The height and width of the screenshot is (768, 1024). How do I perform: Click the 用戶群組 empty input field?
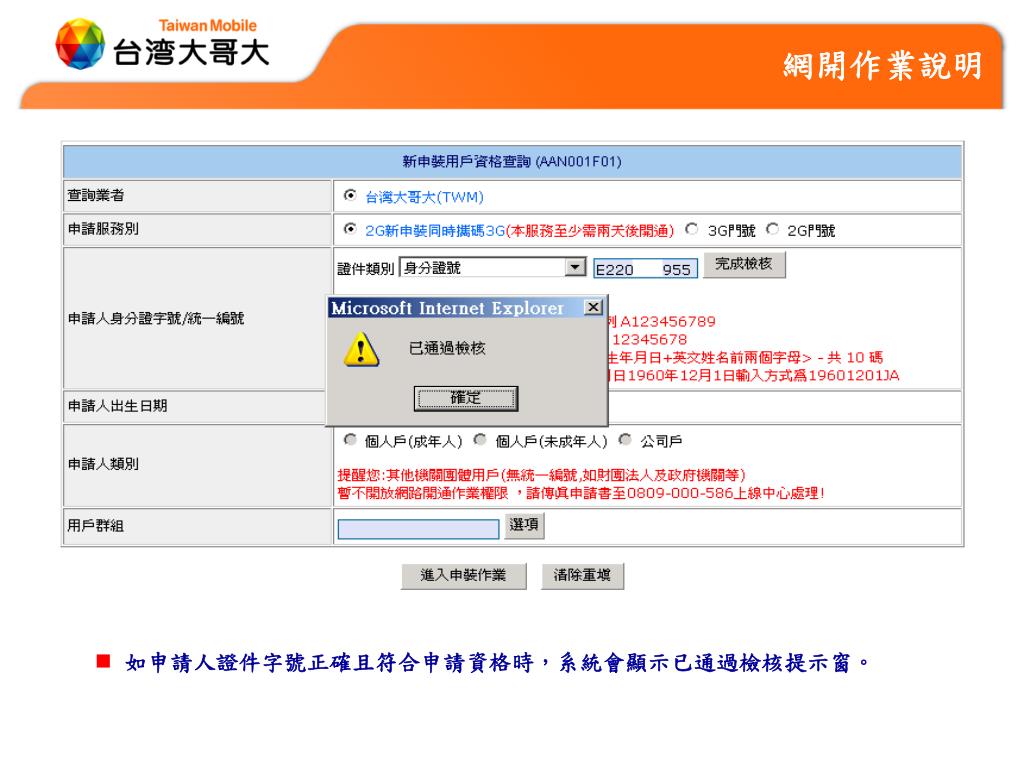tap(419, 528)
